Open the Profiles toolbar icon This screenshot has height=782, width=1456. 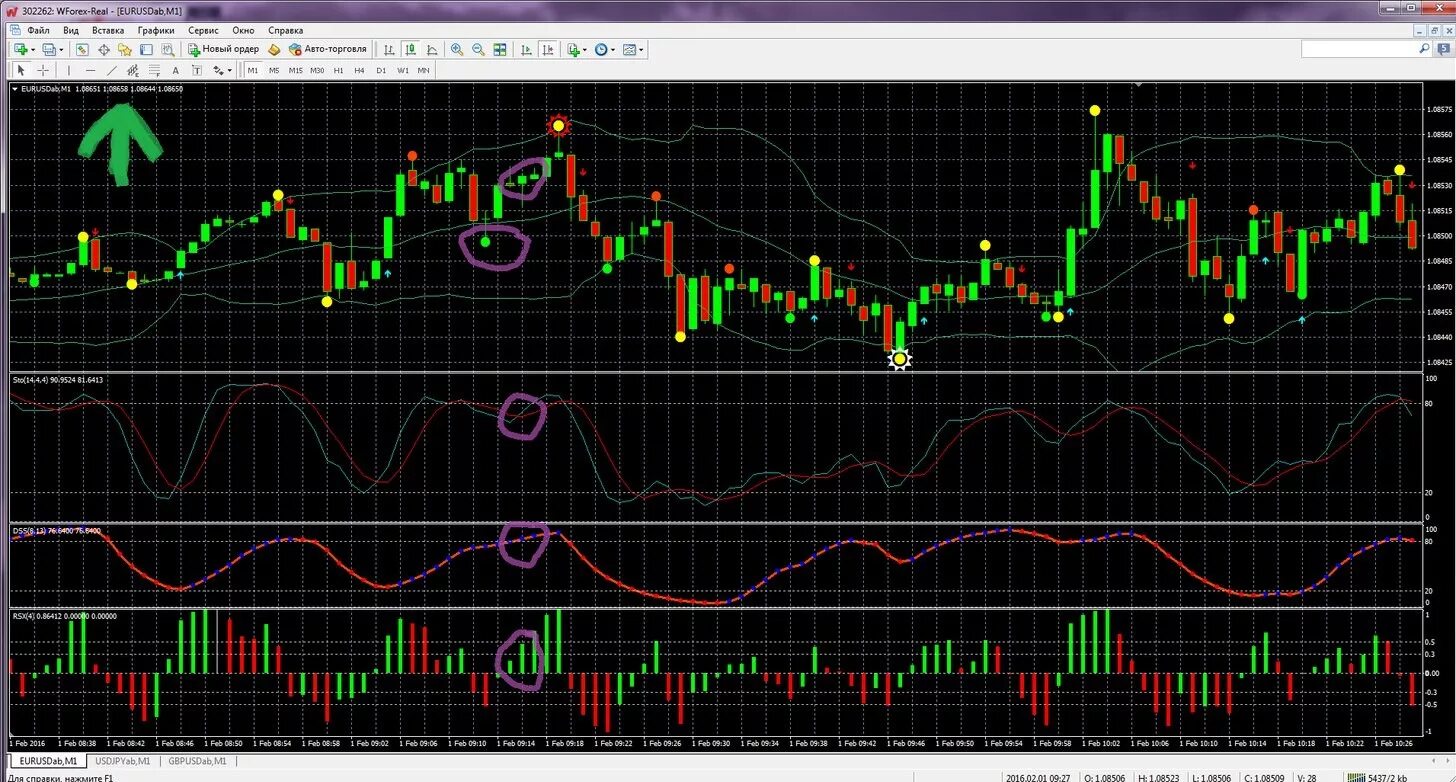click(48, 49)
